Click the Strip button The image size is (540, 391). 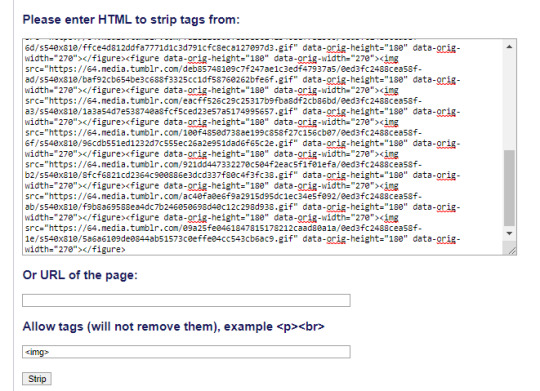click(37, 379)
